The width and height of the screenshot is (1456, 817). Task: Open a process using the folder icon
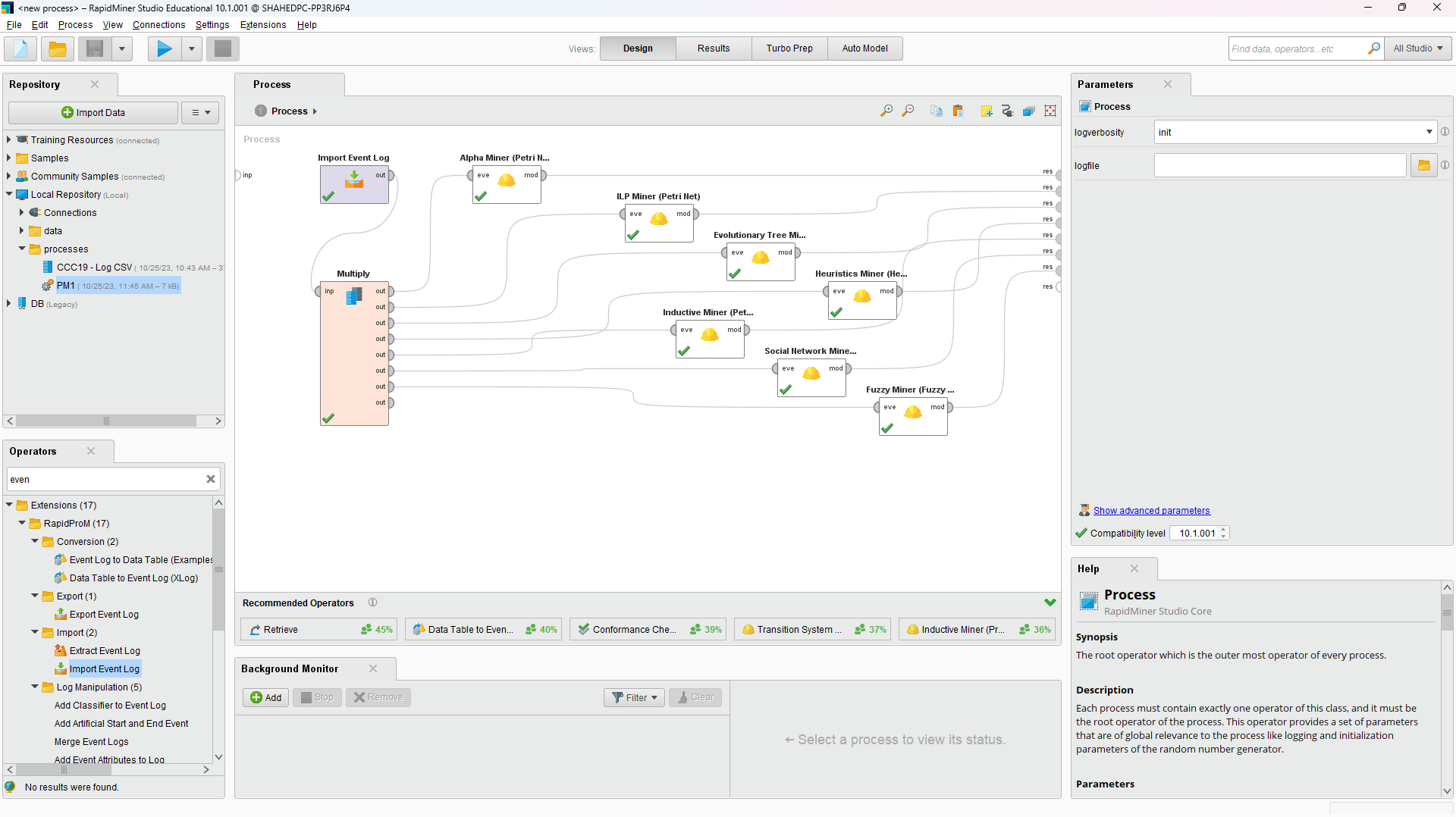58,49
